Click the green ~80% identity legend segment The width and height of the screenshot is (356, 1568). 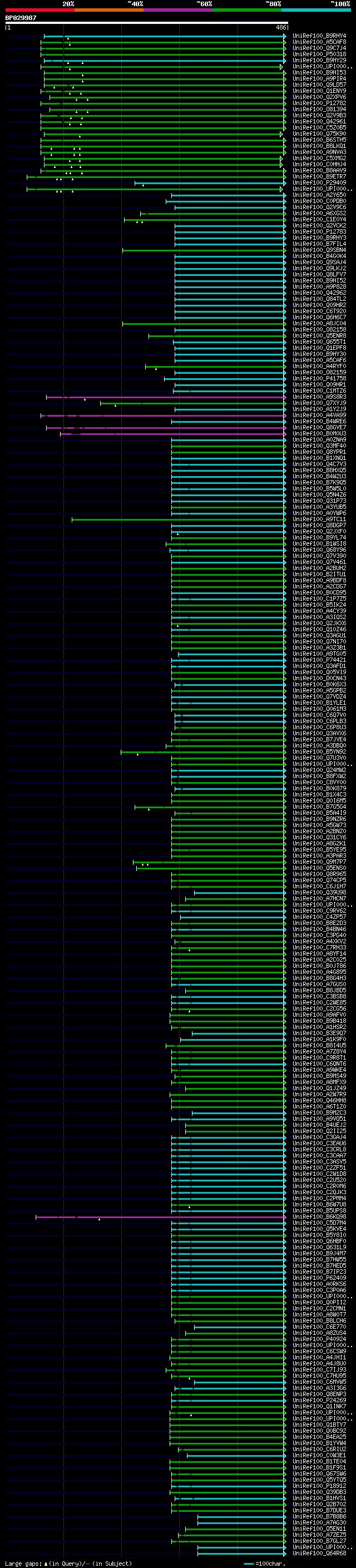click(x=247, y=10)
